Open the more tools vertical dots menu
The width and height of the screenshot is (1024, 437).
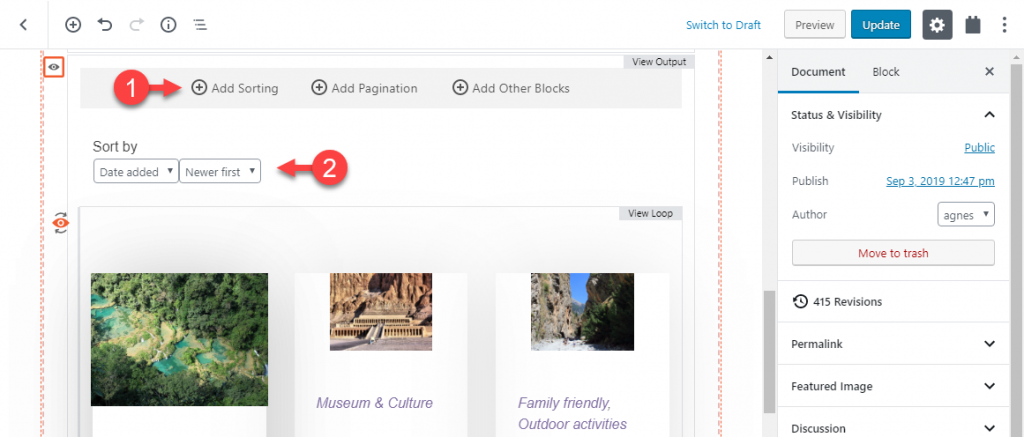click(x=1004, y=25)
